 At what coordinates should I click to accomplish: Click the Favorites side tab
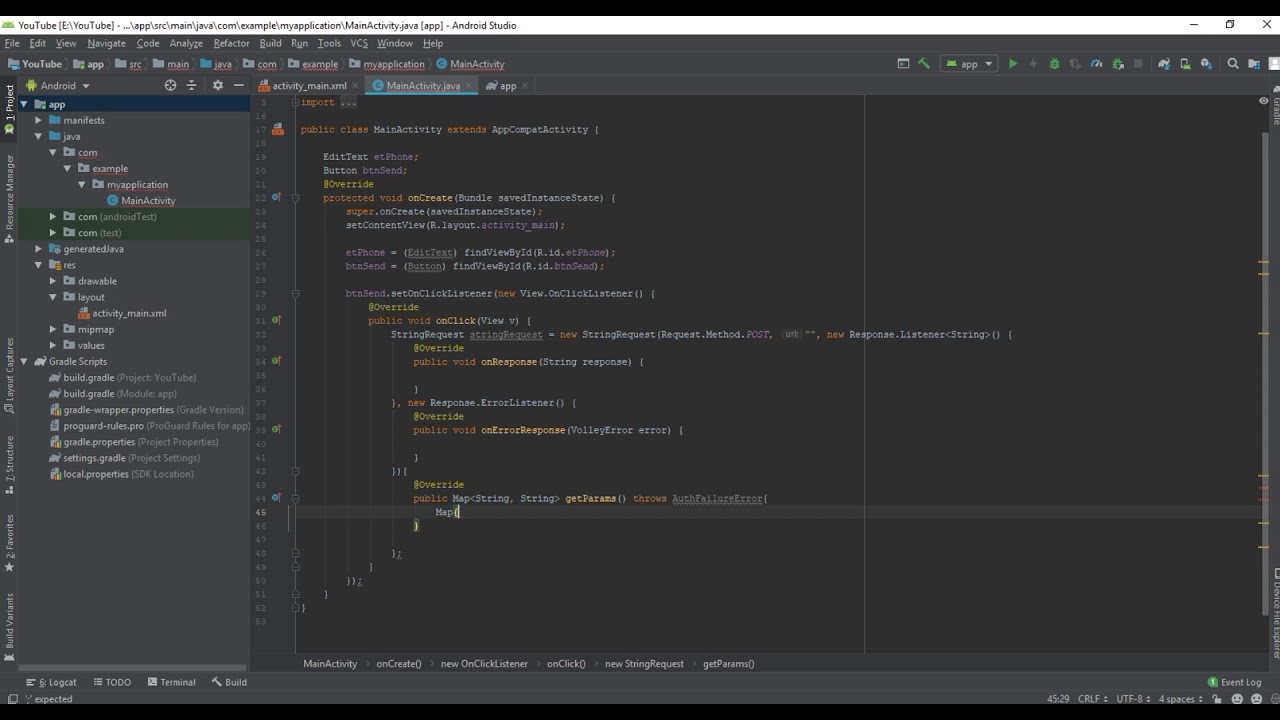pyautogui.click(x=10, y=543)
